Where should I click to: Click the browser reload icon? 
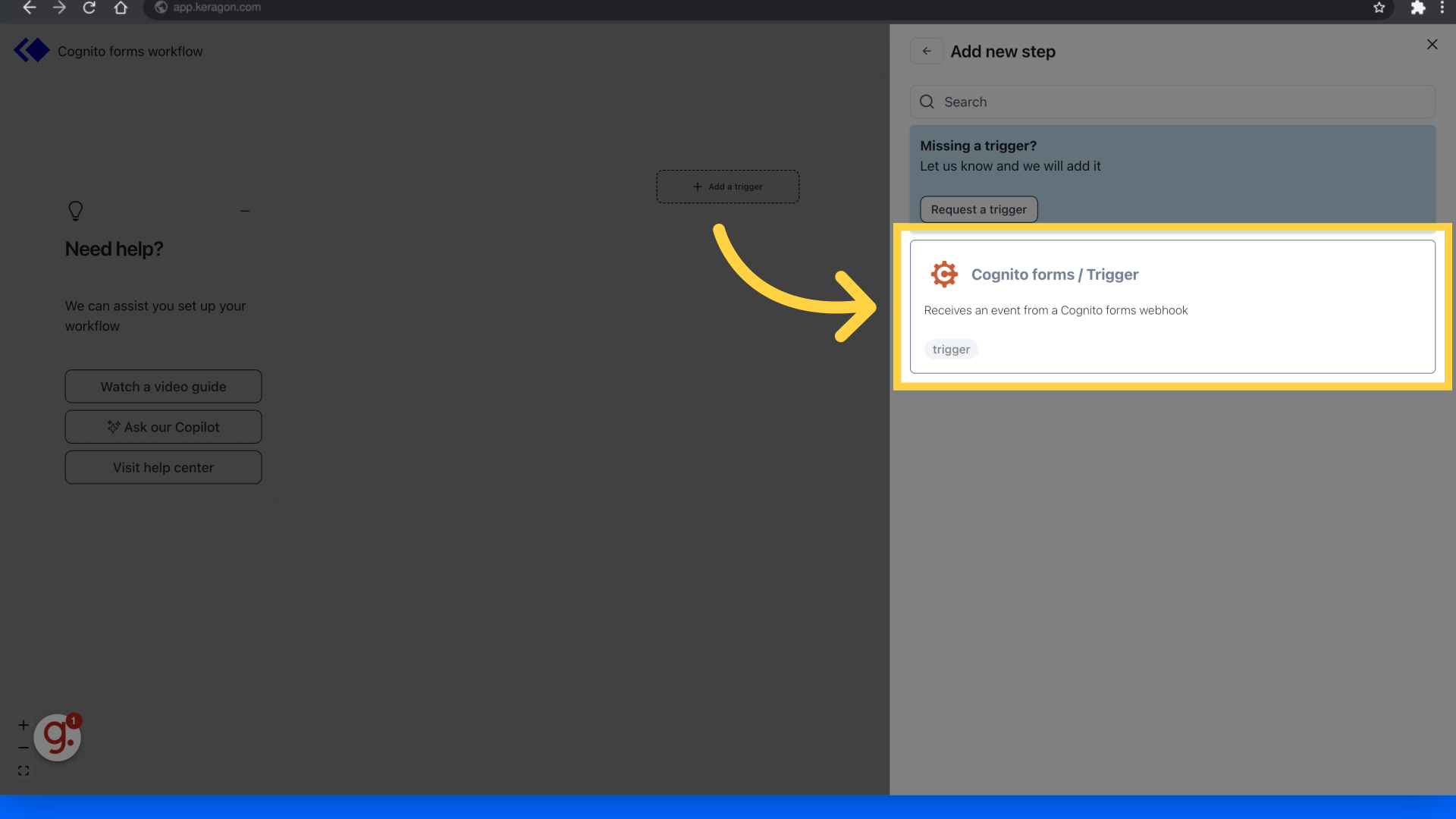click(x=89, y=8)
